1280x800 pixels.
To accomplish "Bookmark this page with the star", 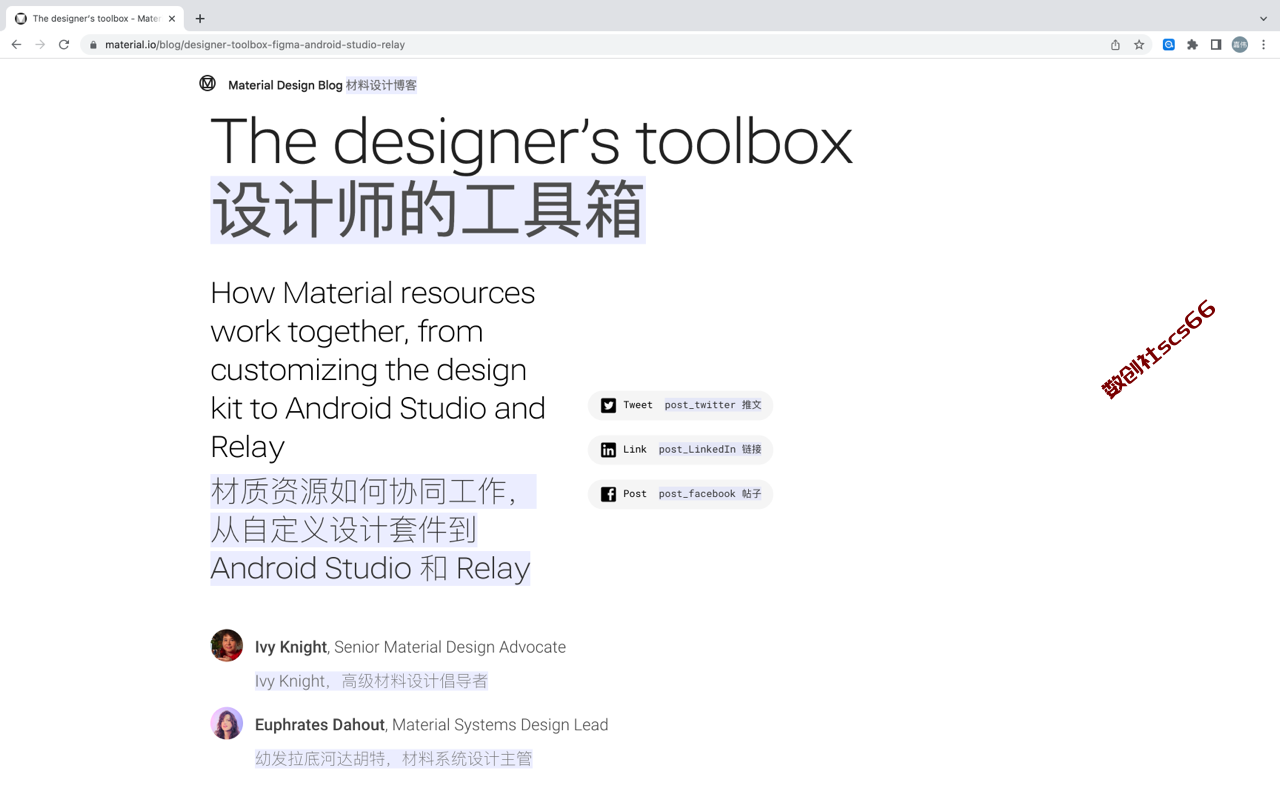I will tap(1139, 44).
